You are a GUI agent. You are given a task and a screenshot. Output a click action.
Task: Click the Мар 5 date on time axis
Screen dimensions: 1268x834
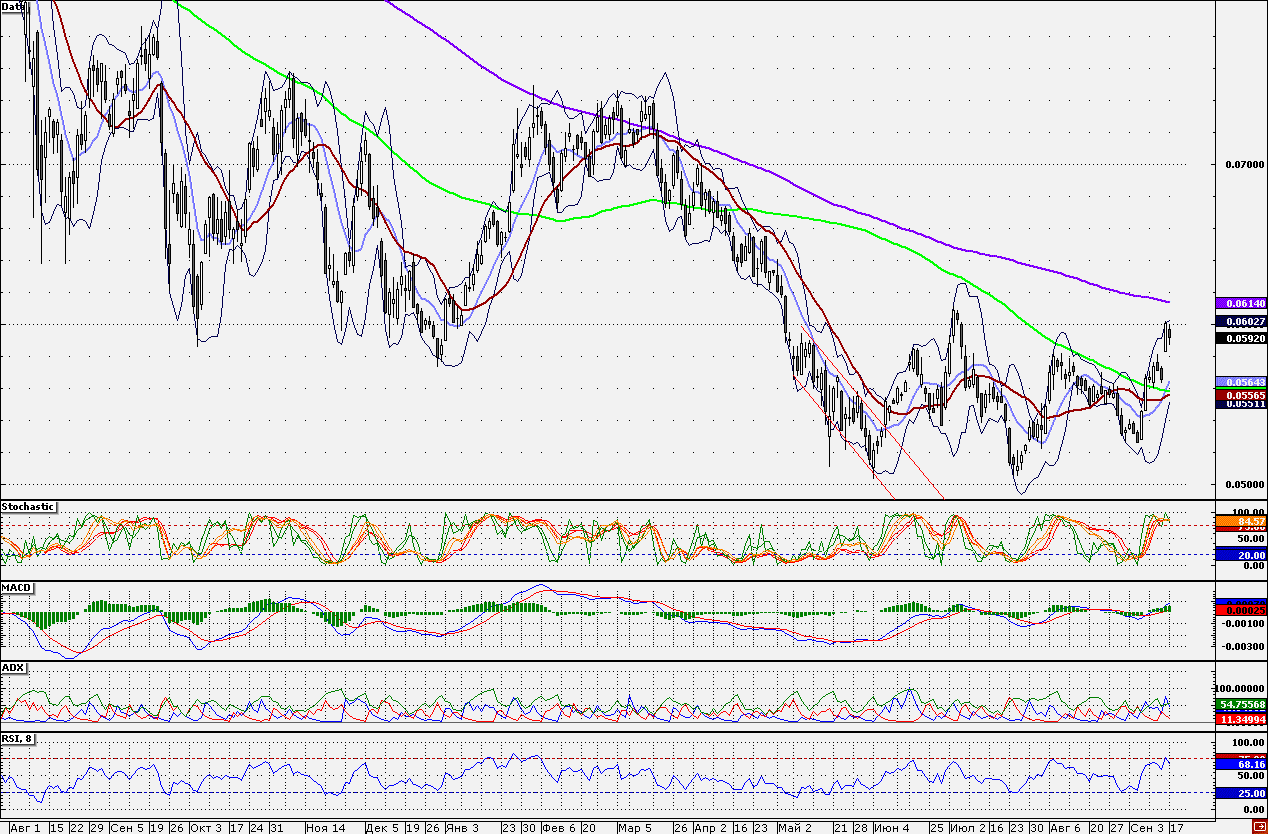tap(634, 828)
